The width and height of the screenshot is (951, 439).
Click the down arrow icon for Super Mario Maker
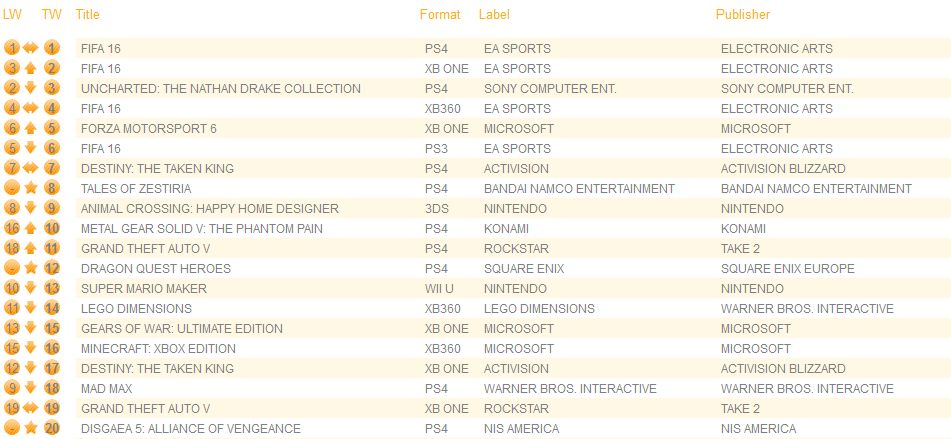(x=30, y=289)
